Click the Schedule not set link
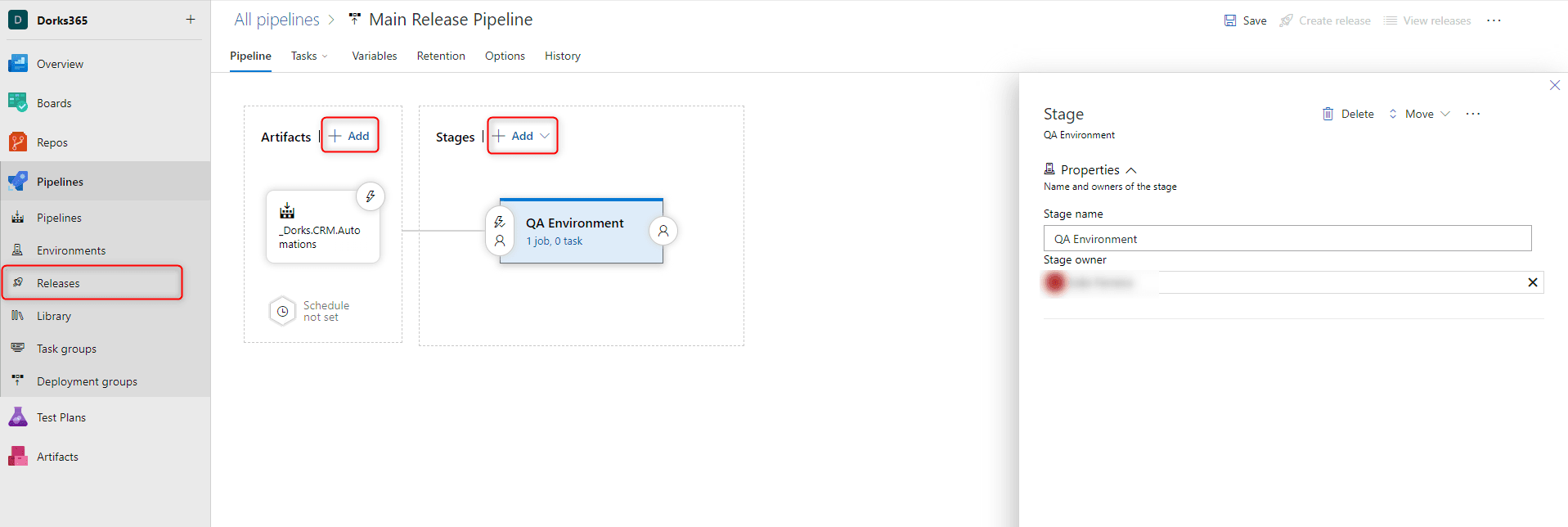The height and width of the screenshot is (527, 1568). 326,311
